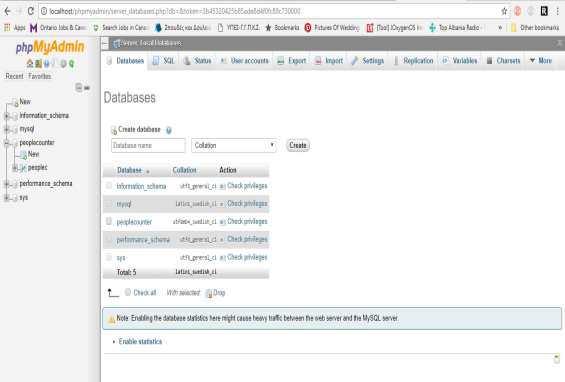Toggle the Check all checkbox
Screen dimensions: 565x382
(x=128, y=292)
